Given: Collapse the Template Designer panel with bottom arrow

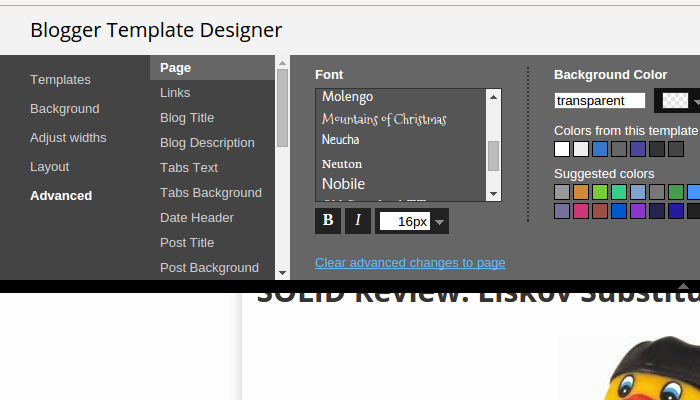Looking at the screenshot, I should point(683,286).
